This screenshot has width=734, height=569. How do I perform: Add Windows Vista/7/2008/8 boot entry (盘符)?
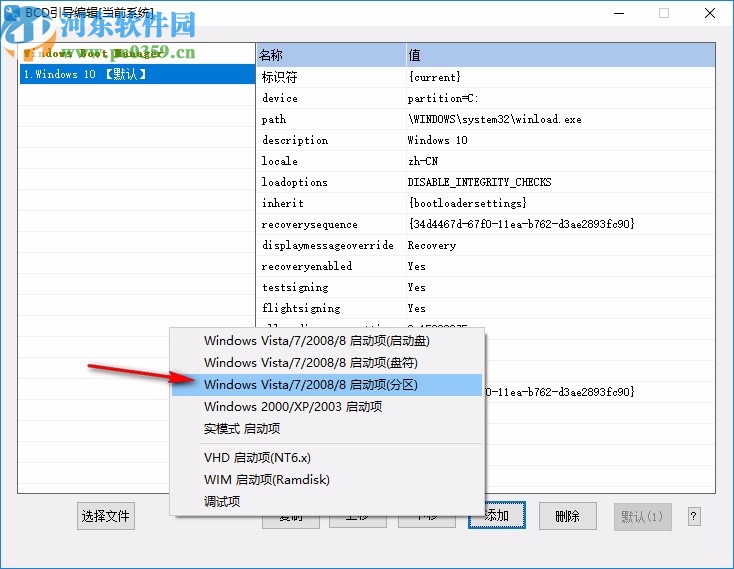(327, 363)
